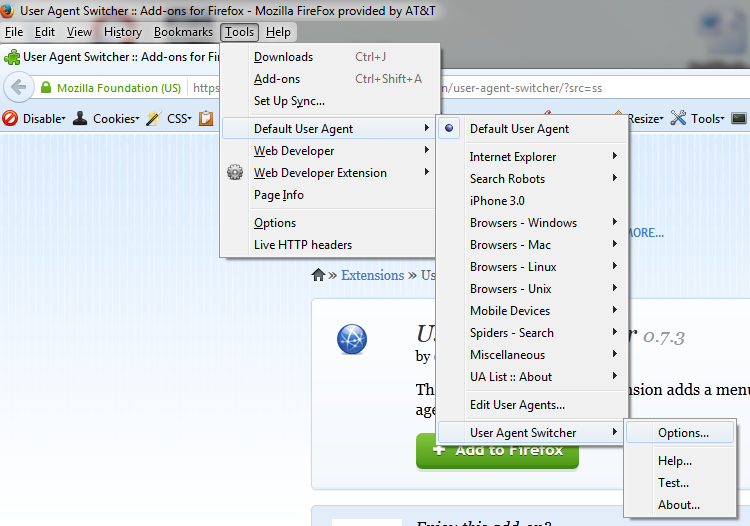
Task: Select Set Up Sync entry
Action: pos(330,101)
